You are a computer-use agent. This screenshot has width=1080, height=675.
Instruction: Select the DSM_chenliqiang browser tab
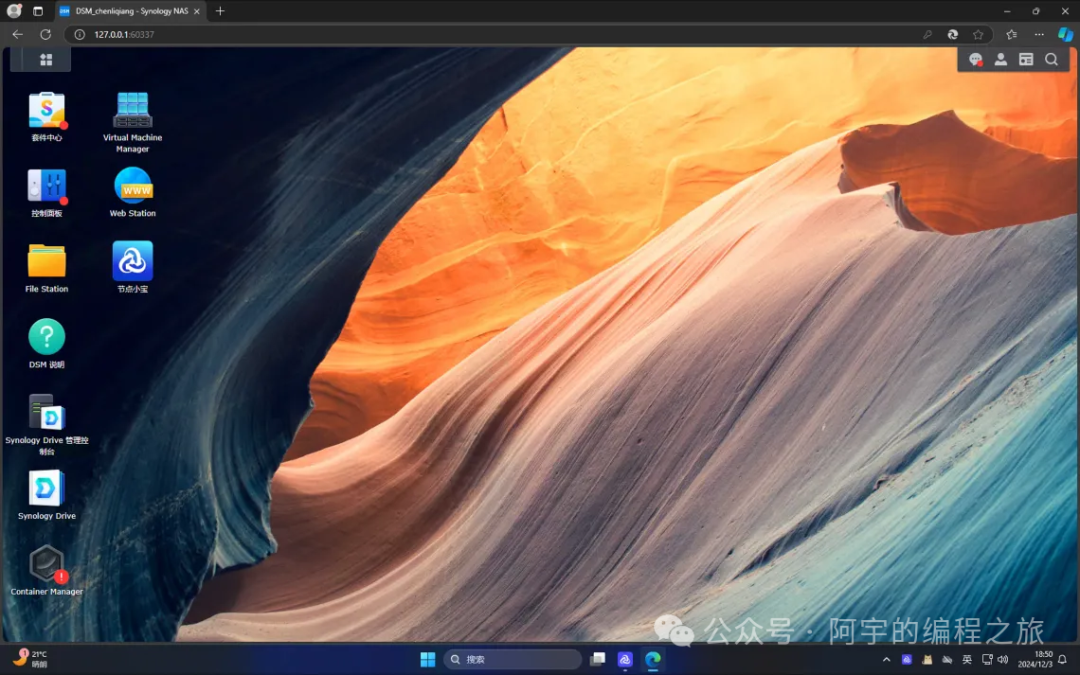[130, 11]
